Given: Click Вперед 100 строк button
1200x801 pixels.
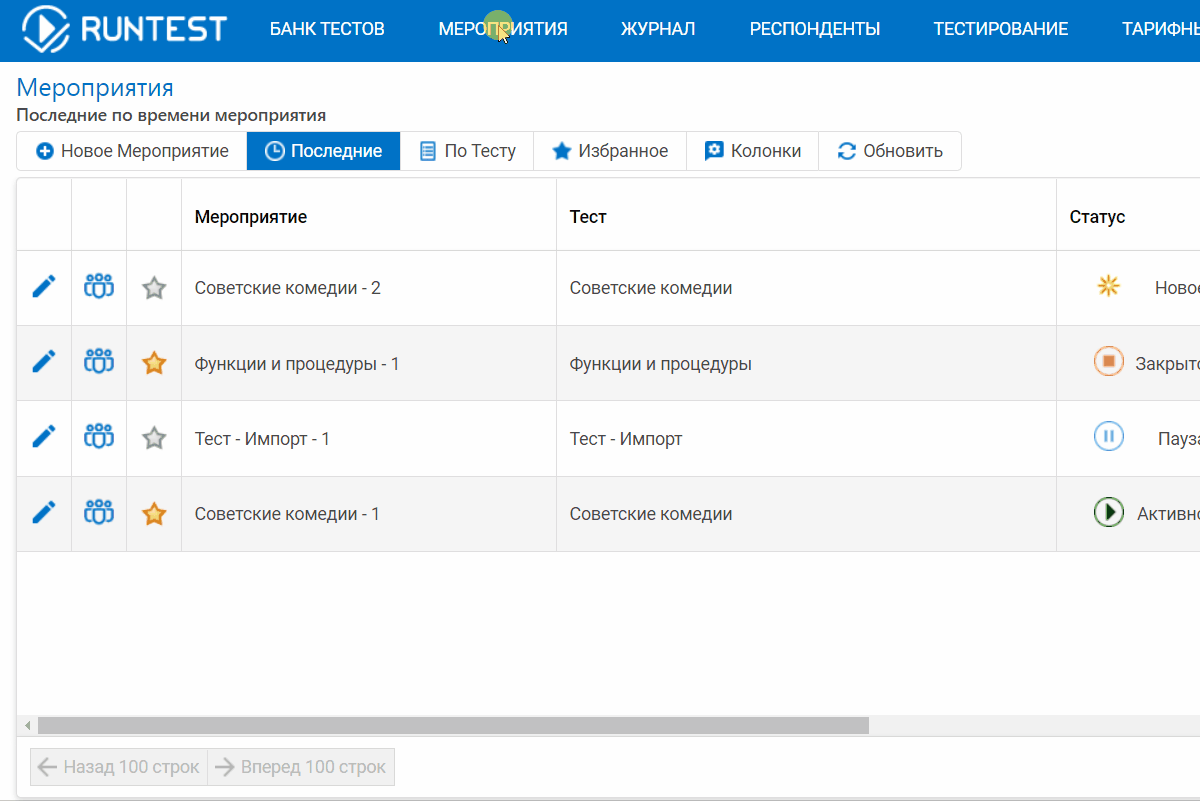Looking at the screenshot, I should (x=301, y=767).
